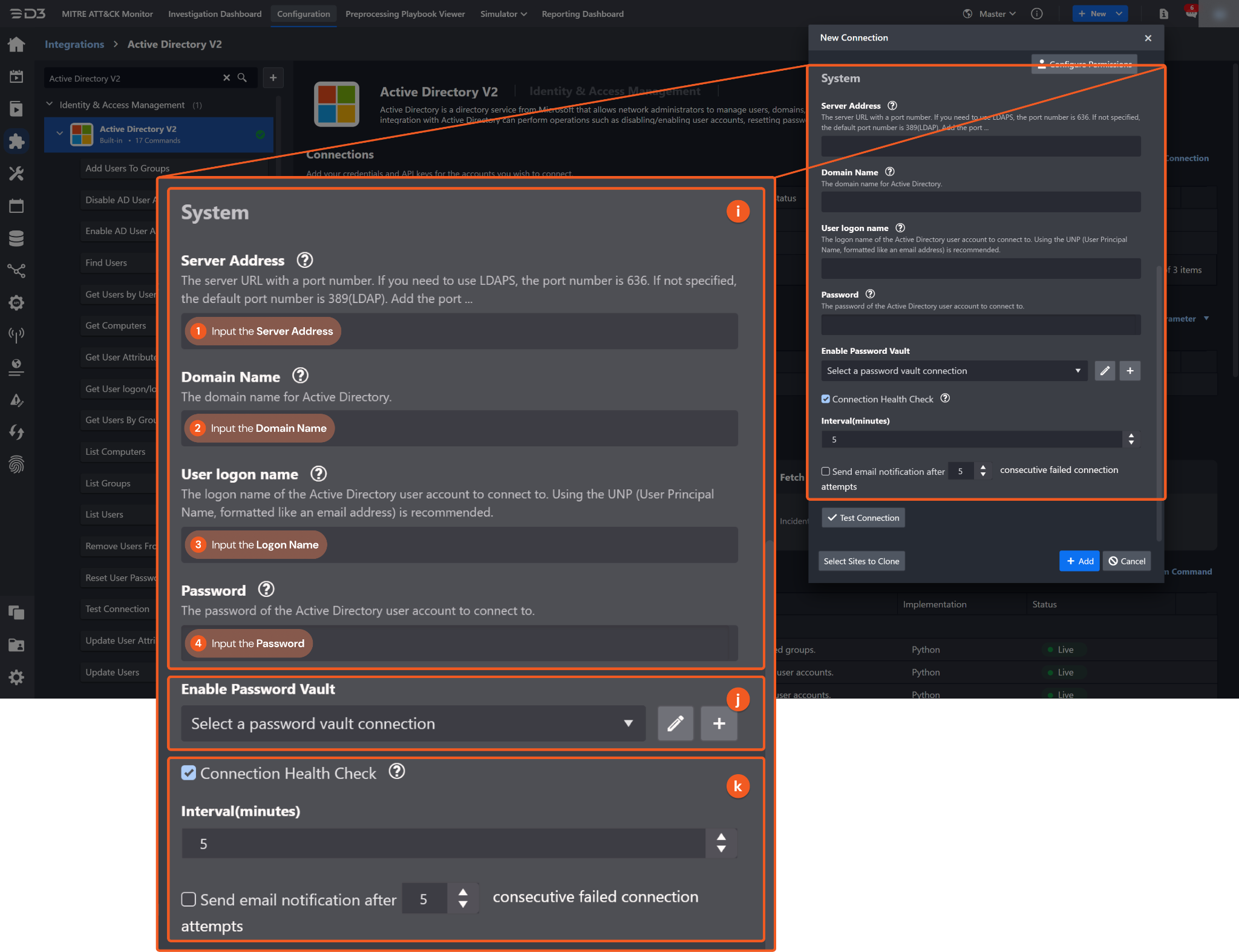
Task: Click the home icon in left sidebar
Action: [16, 44]
